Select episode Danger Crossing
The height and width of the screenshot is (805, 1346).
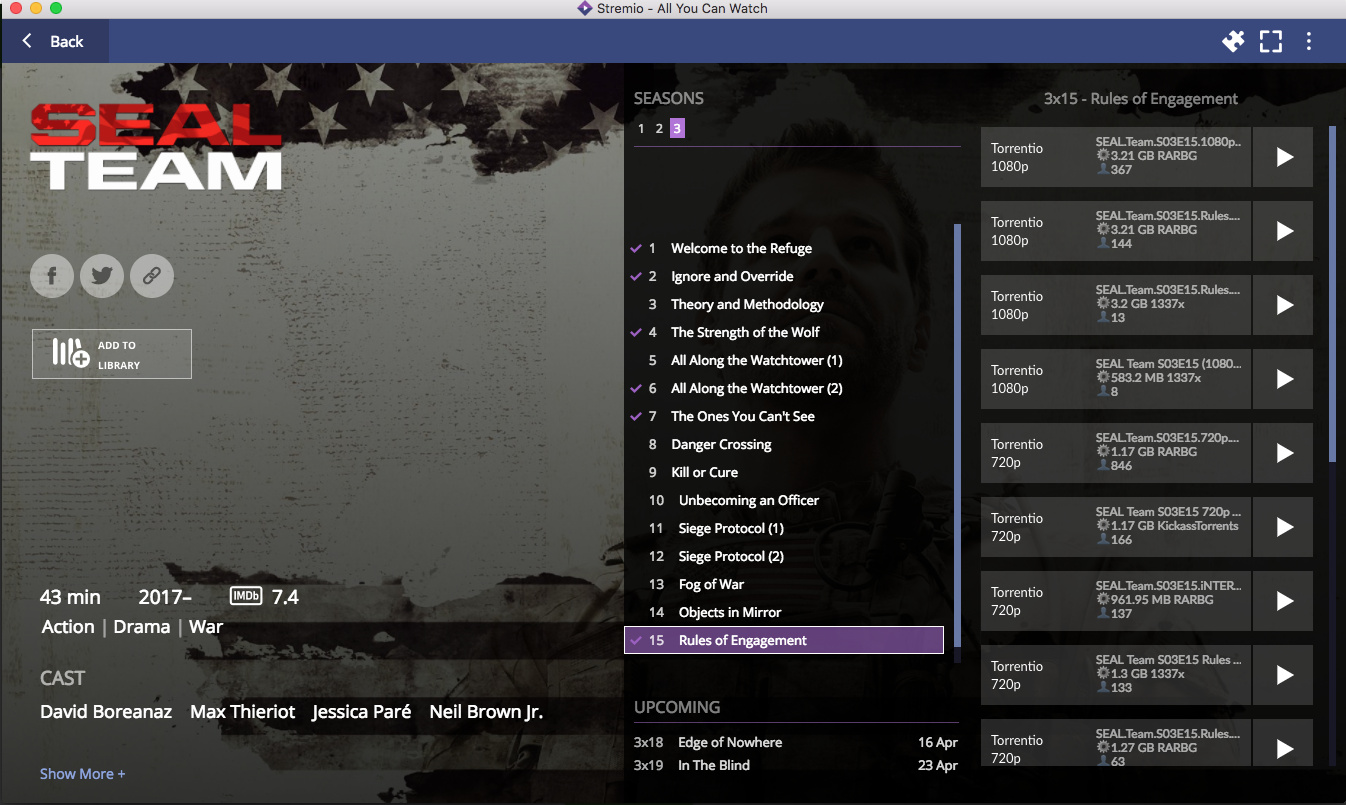pyautogui.click(x=784, y=444)
